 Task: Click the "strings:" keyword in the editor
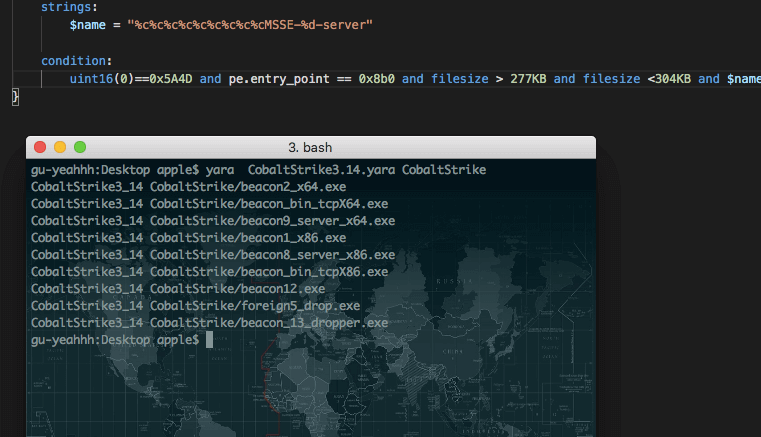(x=69, y=7)
